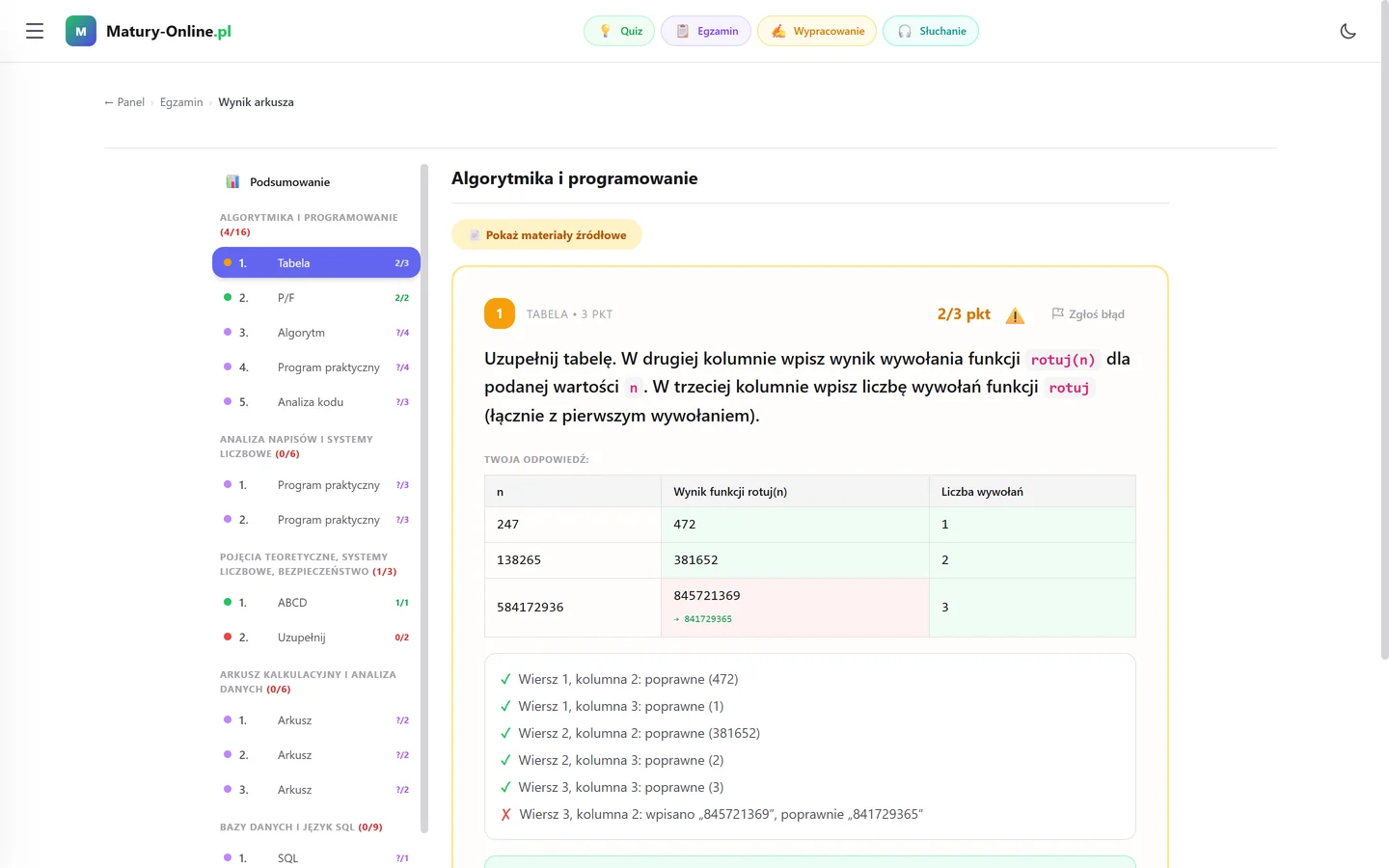Click the orange task number 1 badge
Screen dimensions: 1389x868
[x=500, y=313]
